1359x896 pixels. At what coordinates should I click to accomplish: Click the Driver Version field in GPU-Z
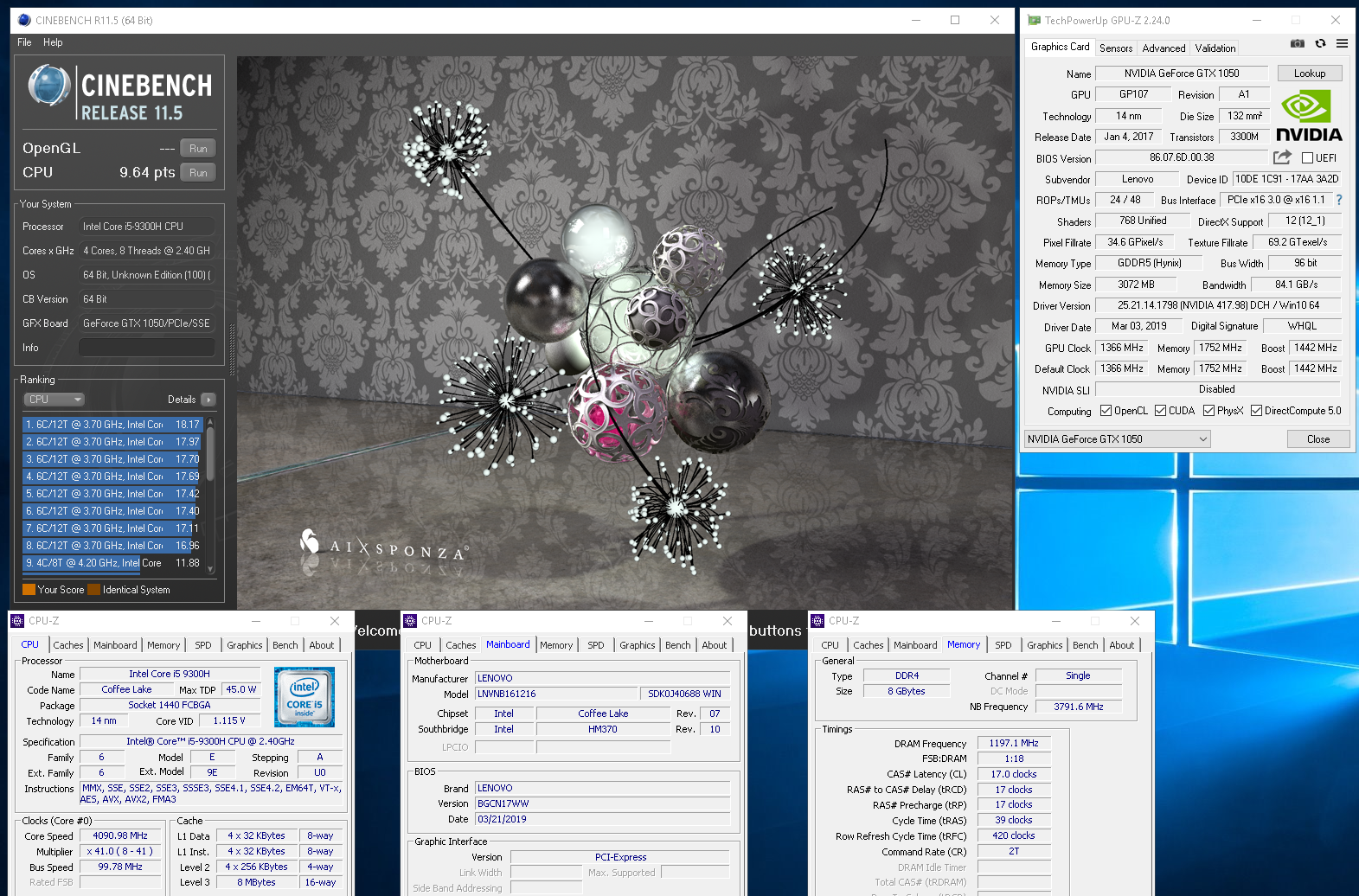pos(1218,305)
